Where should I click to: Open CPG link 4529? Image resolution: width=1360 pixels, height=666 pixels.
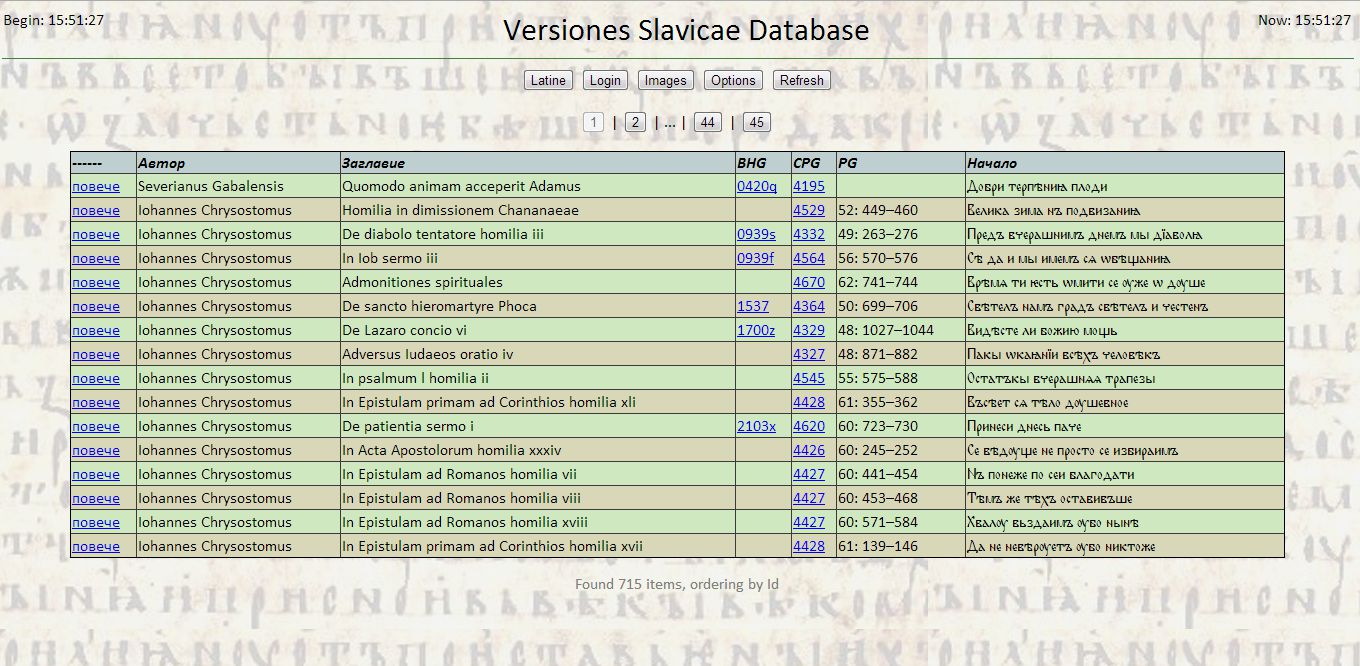[809, 210]
